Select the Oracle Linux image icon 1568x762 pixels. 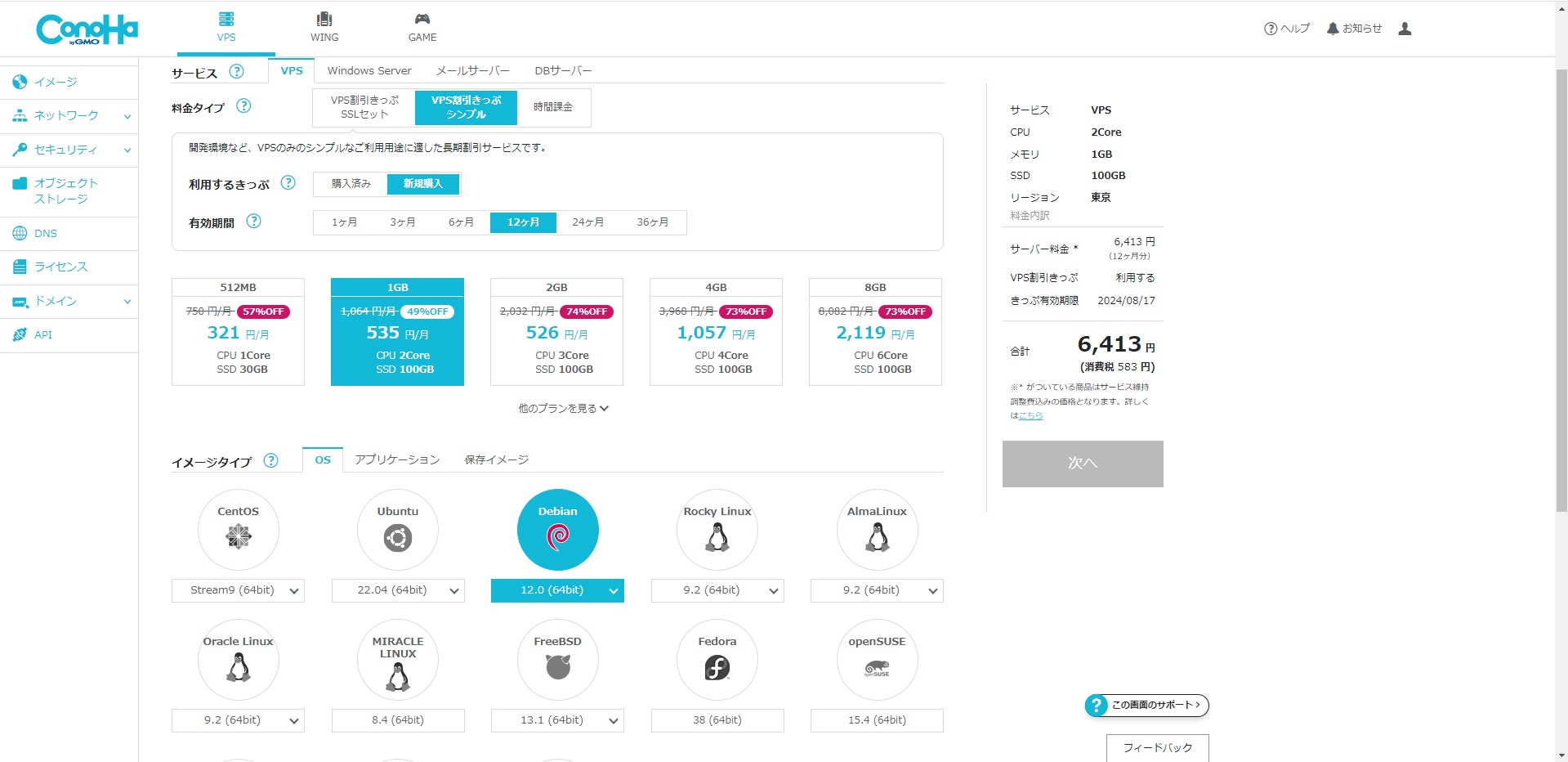[x=239, y=660]
